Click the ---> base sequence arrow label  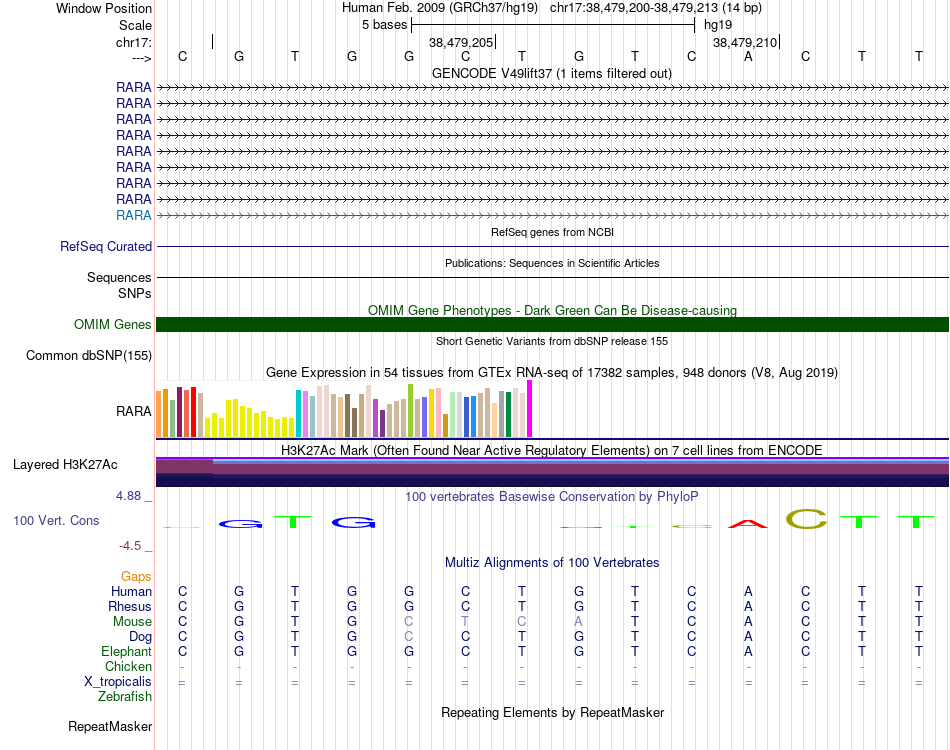(141, 58)
